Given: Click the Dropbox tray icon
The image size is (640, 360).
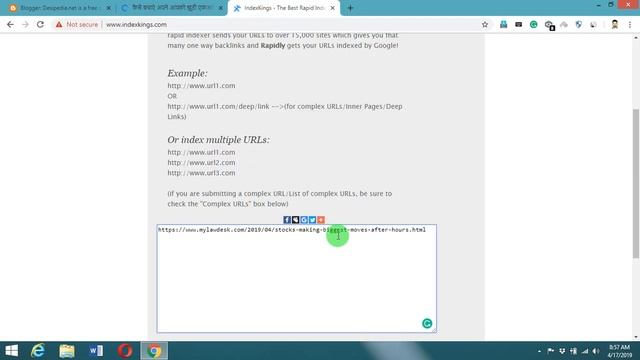Looking at the screenshot, I should (x=562, y=351).
